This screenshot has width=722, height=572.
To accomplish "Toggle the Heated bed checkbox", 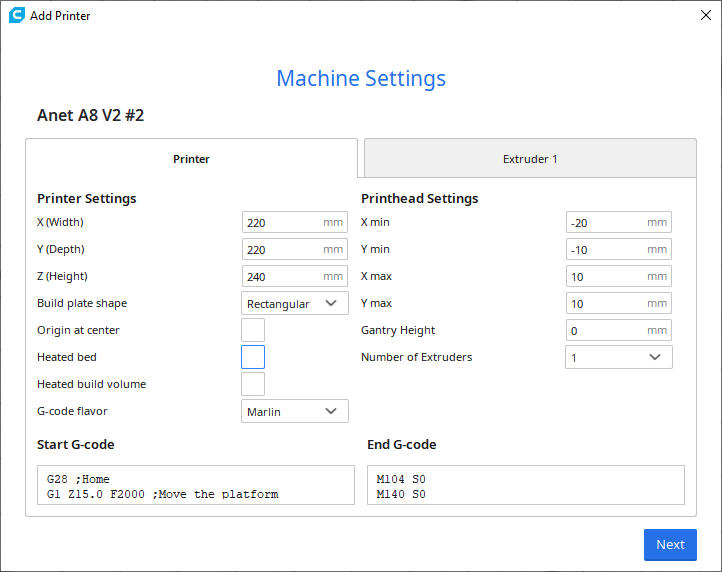I will pyautogui.click(x=253, y=357).
